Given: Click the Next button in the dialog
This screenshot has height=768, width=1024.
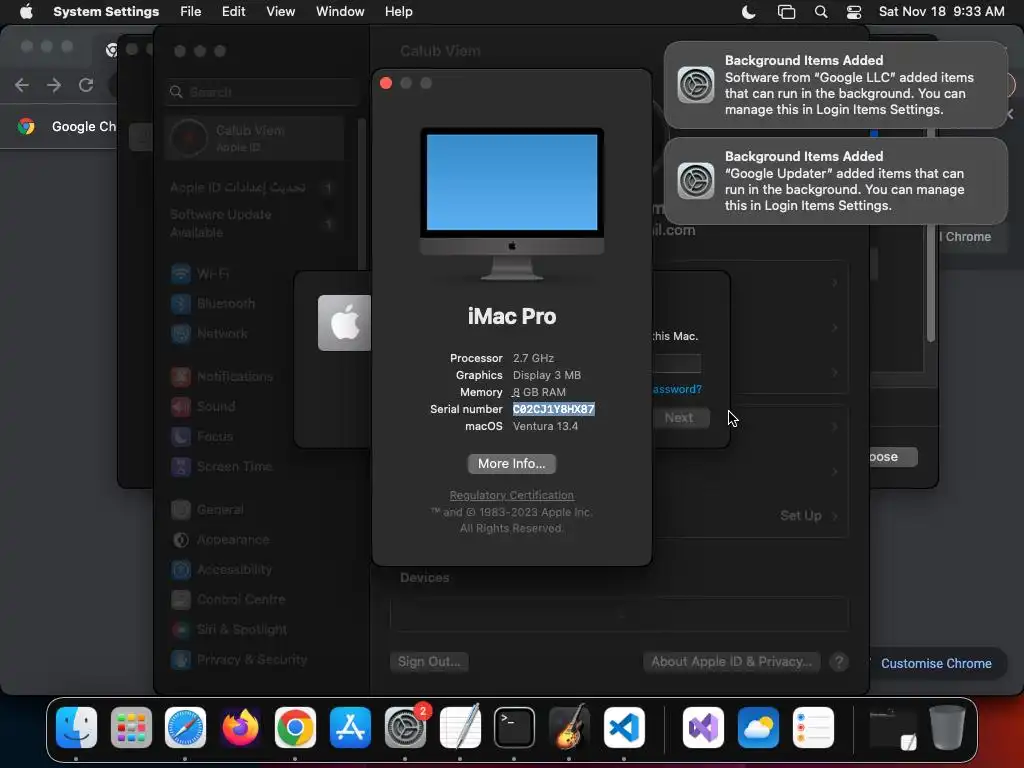Looking at the screenshot, I should tap(679, 418).
